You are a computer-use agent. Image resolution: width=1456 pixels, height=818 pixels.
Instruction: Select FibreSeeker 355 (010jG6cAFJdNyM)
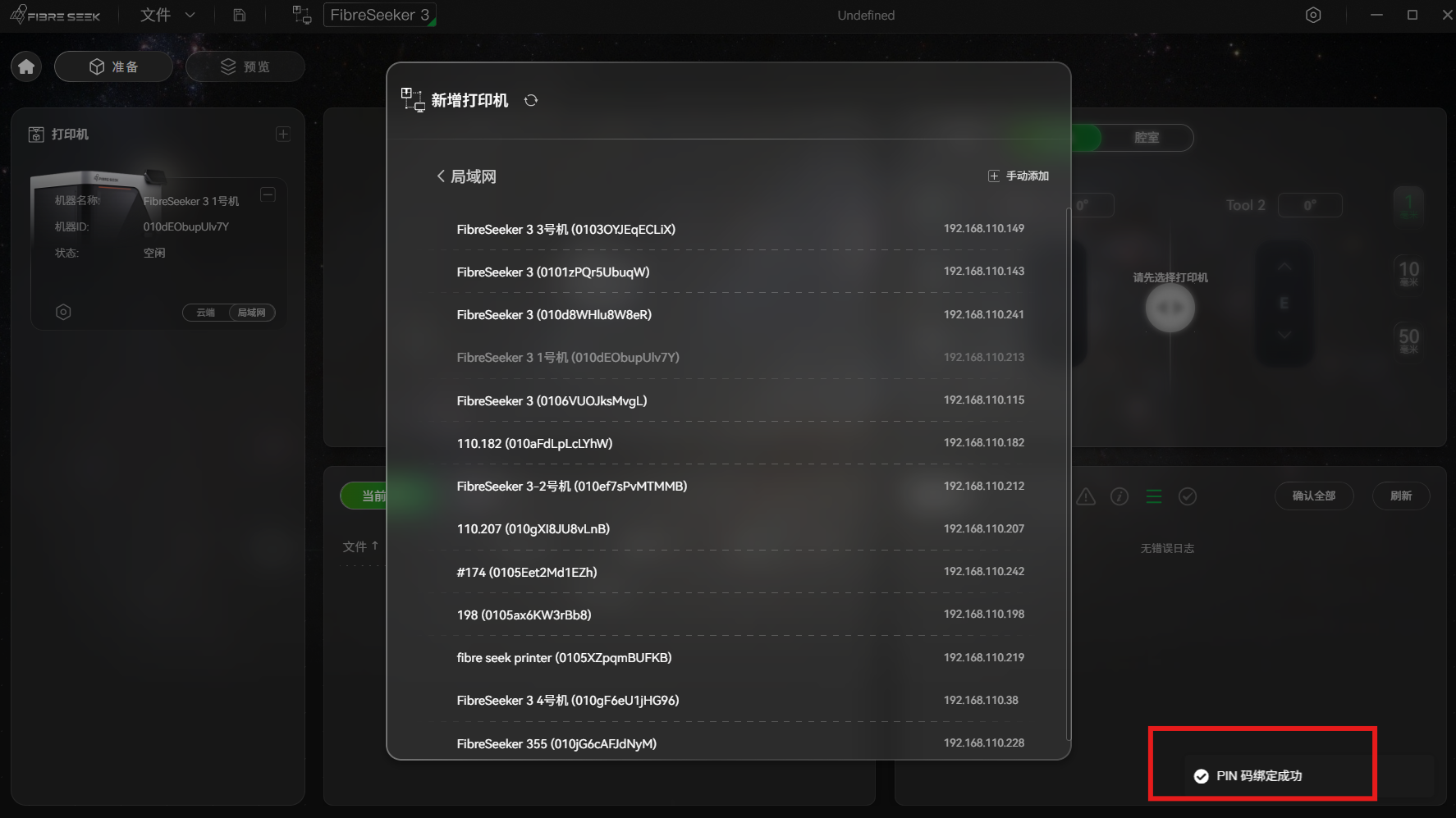pyautogui.click(x=740, y=743)
